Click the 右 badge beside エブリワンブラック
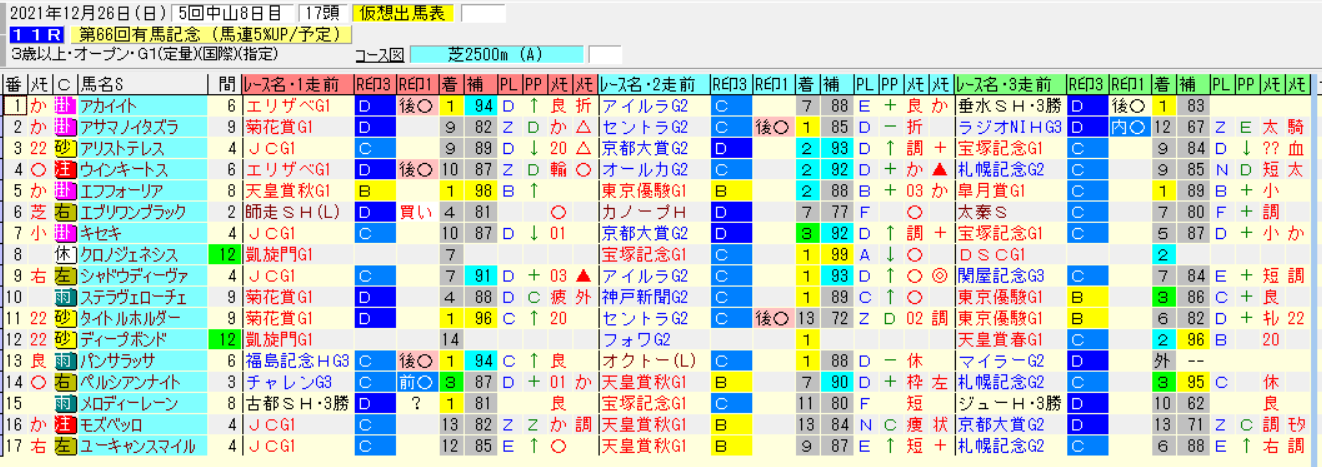This screenshot has width=1322, height=467. [x=63, y=212]
